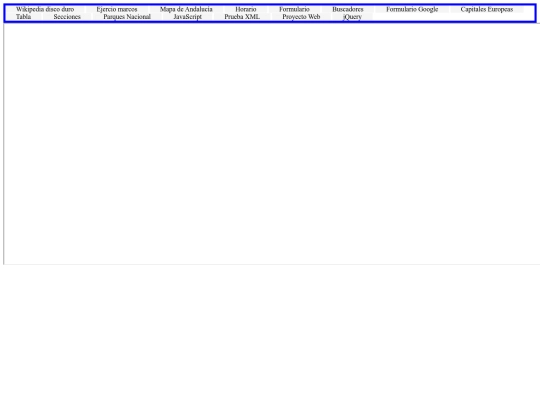The height and width of the screenshot is (405, 540).
Task: Go to Mapa de Andalucía
Action: pos(186,9)
